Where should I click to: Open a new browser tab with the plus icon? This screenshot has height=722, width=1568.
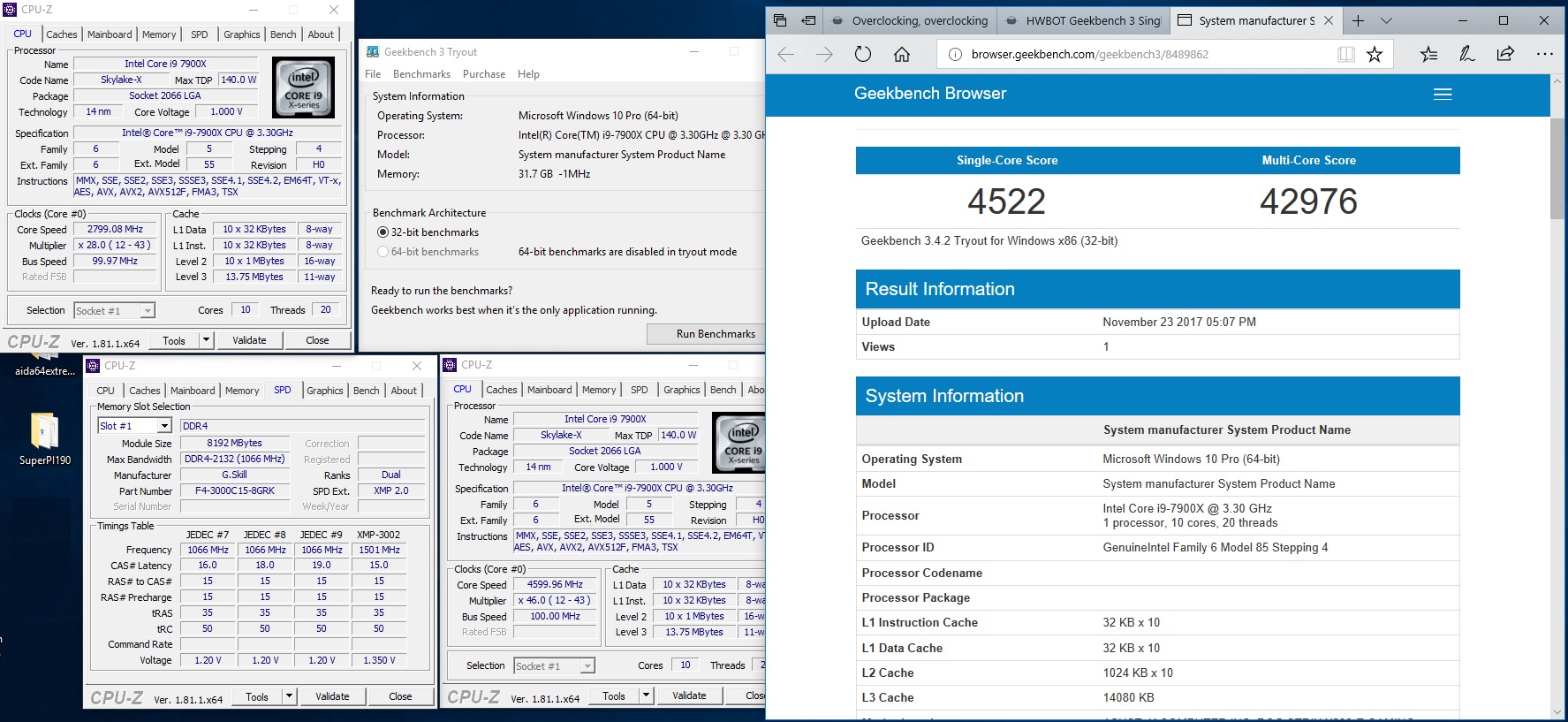tap(1358, 20)
